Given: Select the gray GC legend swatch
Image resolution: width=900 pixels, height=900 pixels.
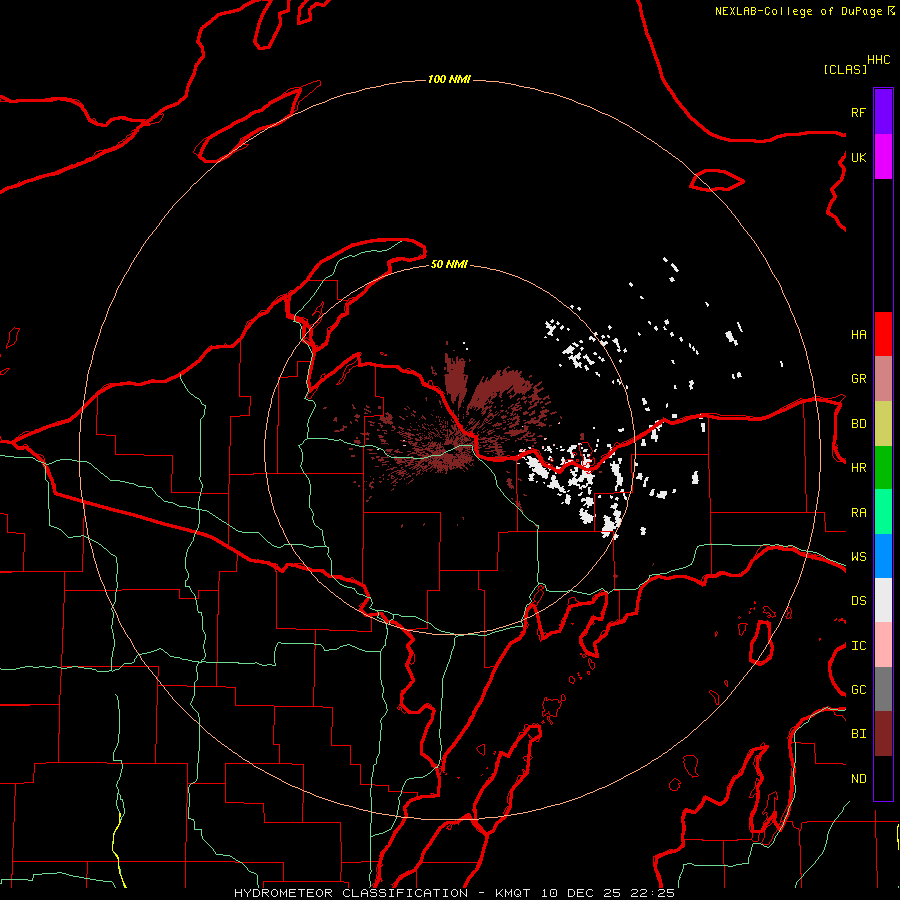Looking at the screenshot, I should [883, 689].
